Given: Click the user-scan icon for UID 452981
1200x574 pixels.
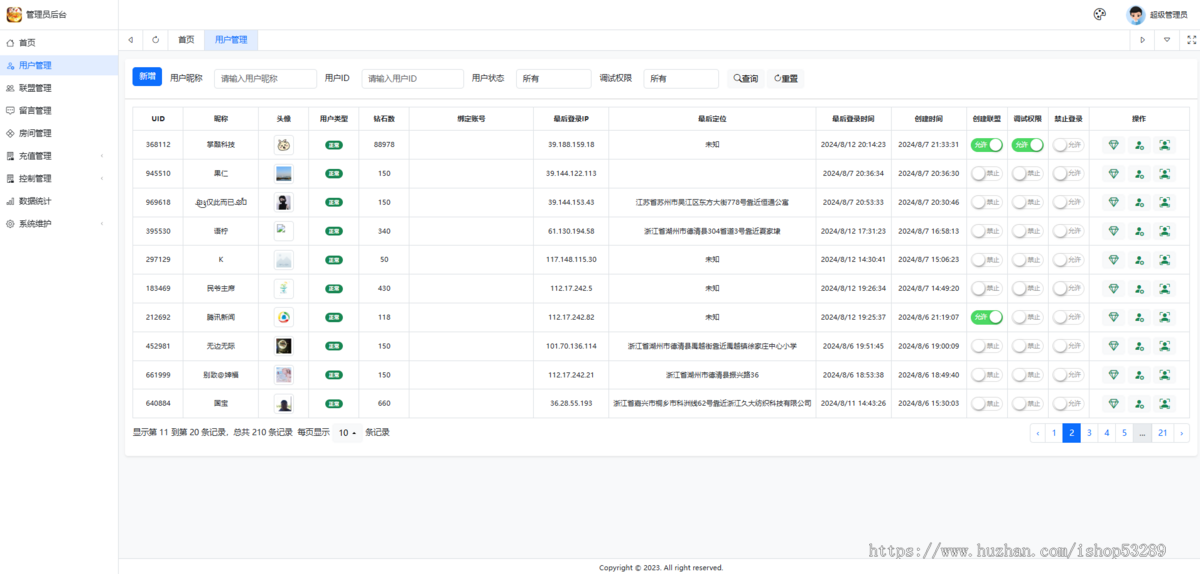Looking at the screenshot, I should pos(1165,346).
